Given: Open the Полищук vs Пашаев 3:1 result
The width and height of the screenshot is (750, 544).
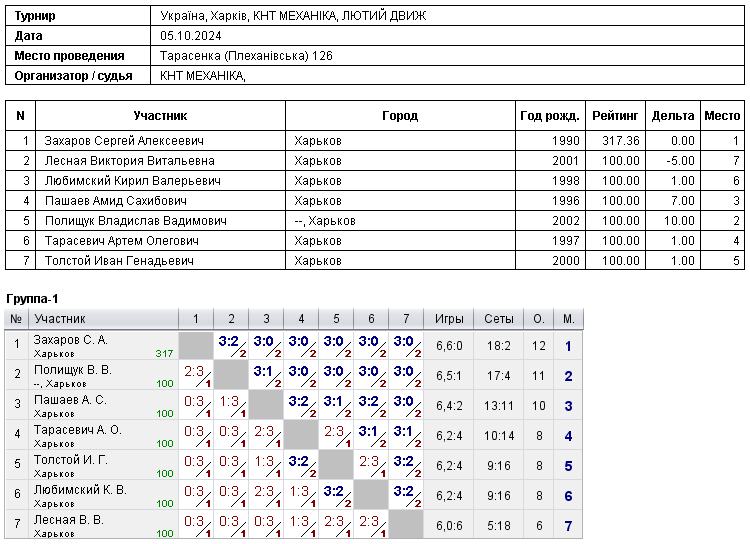Looking at the screenshot, I should coord(266,376).
